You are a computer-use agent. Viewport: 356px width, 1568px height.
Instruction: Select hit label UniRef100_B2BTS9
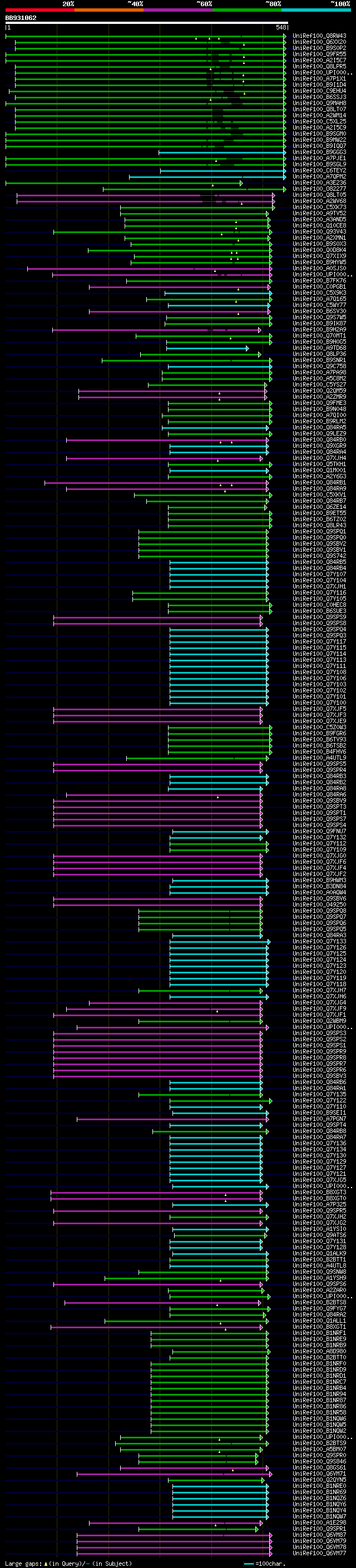tap(319, 1443)
